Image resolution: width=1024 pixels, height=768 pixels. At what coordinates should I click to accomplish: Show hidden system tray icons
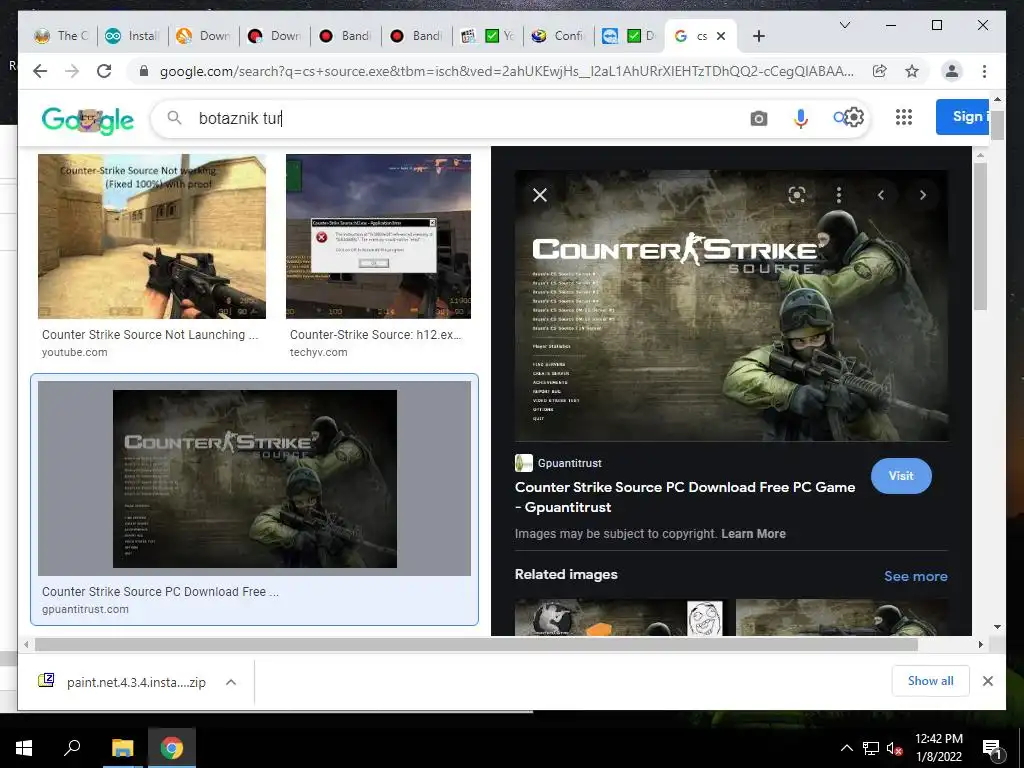(846, 748)
